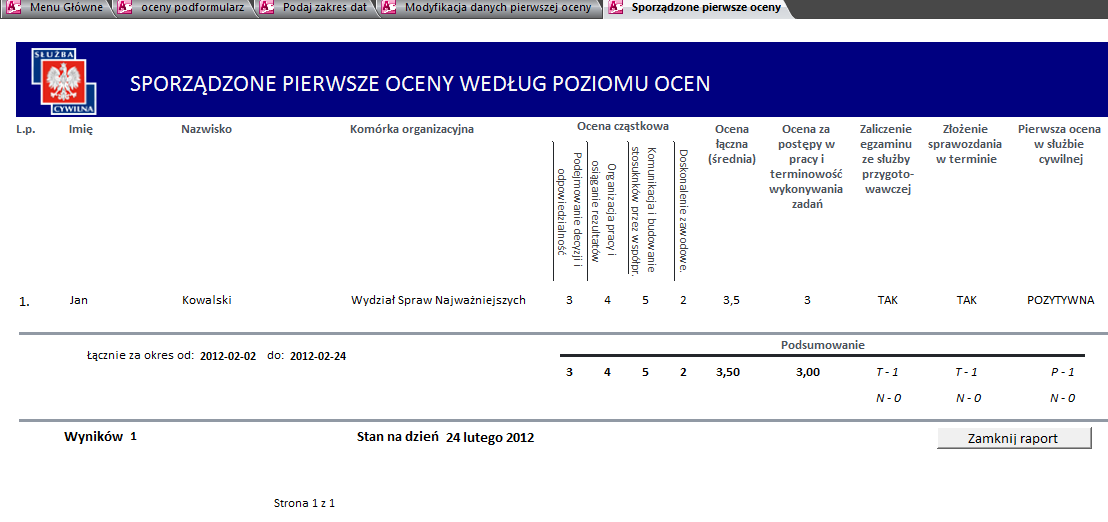Click the Komórka organizacyjna column header
1108x522 pixels.
[412, 129]
